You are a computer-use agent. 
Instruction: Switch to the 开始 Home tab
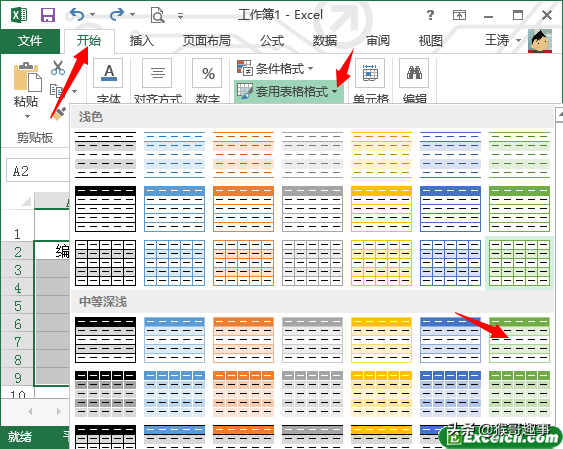(x=89, y=41)
